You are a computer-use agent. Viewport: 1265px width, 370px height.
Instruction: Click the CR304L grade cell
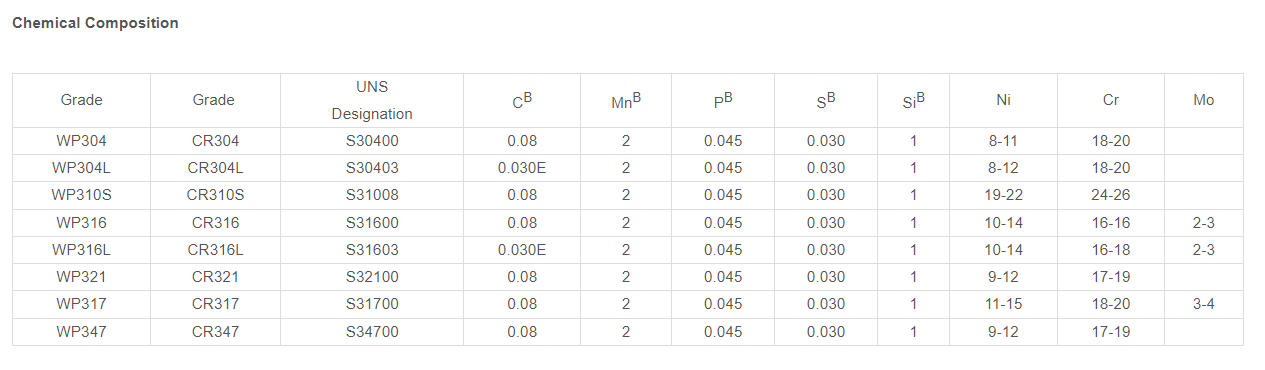click(215, 168)
